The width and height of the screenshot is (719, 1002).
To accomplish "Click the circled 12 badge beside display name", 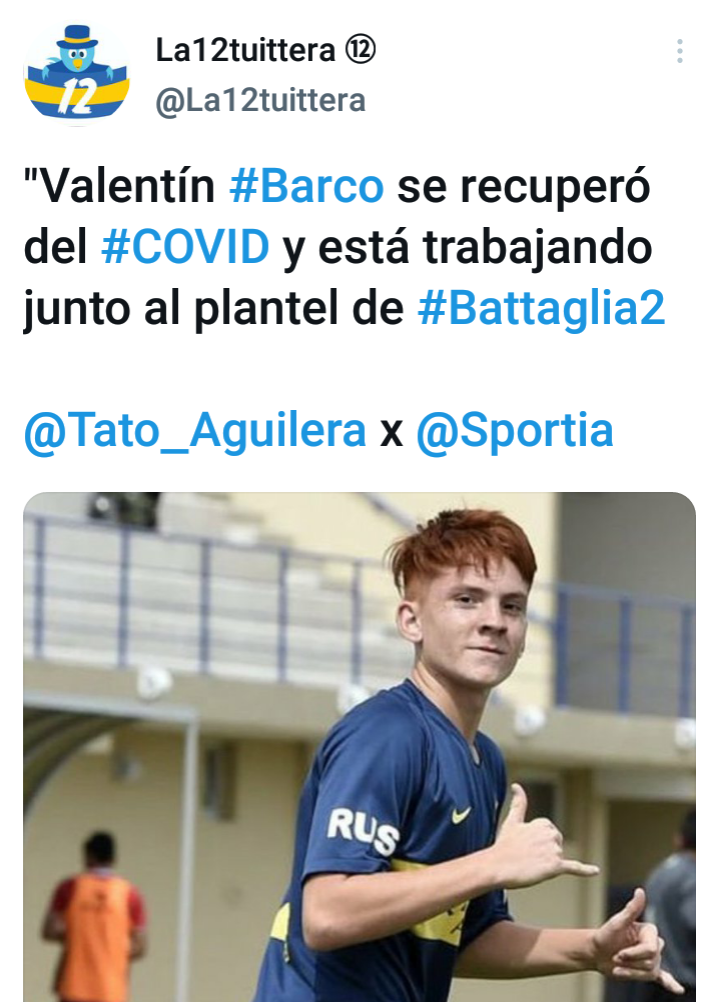I will click(x=360, y=49).
